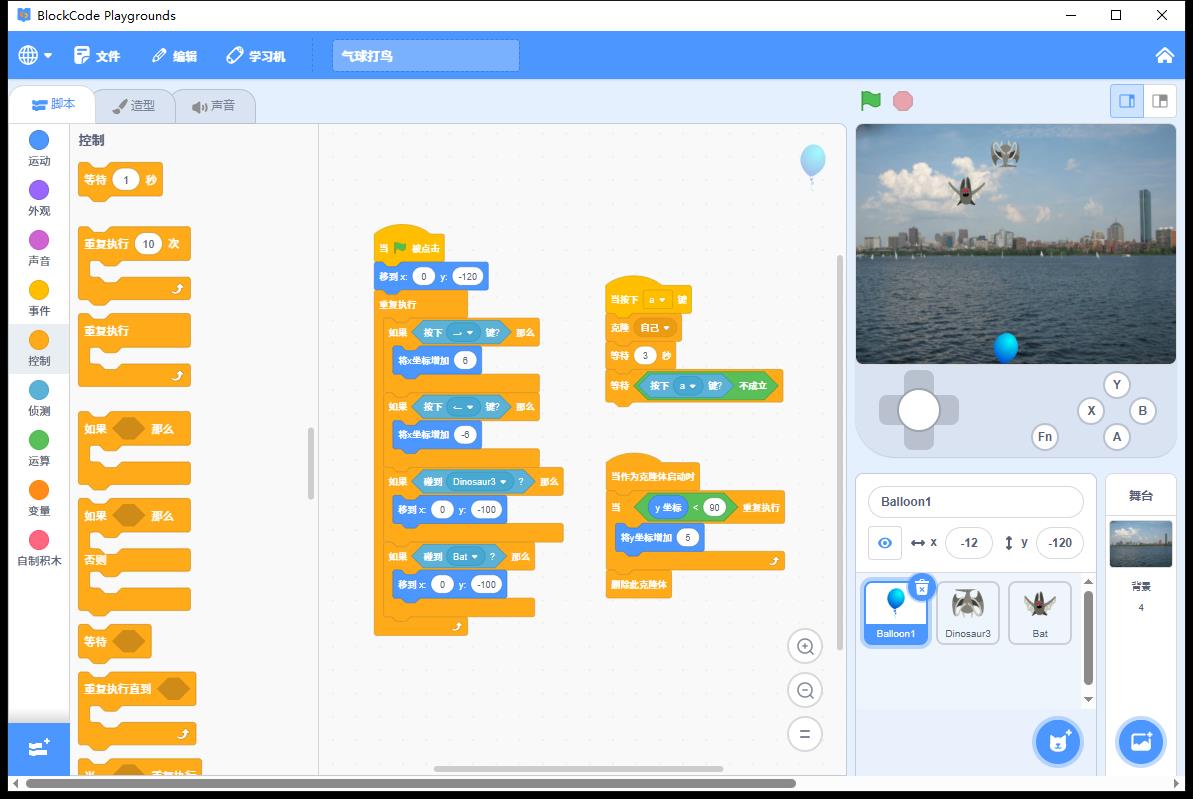Open key dropdown in 当按下 a 键 block
This screenshot has width=1193, height=799.
click(656, 300)
